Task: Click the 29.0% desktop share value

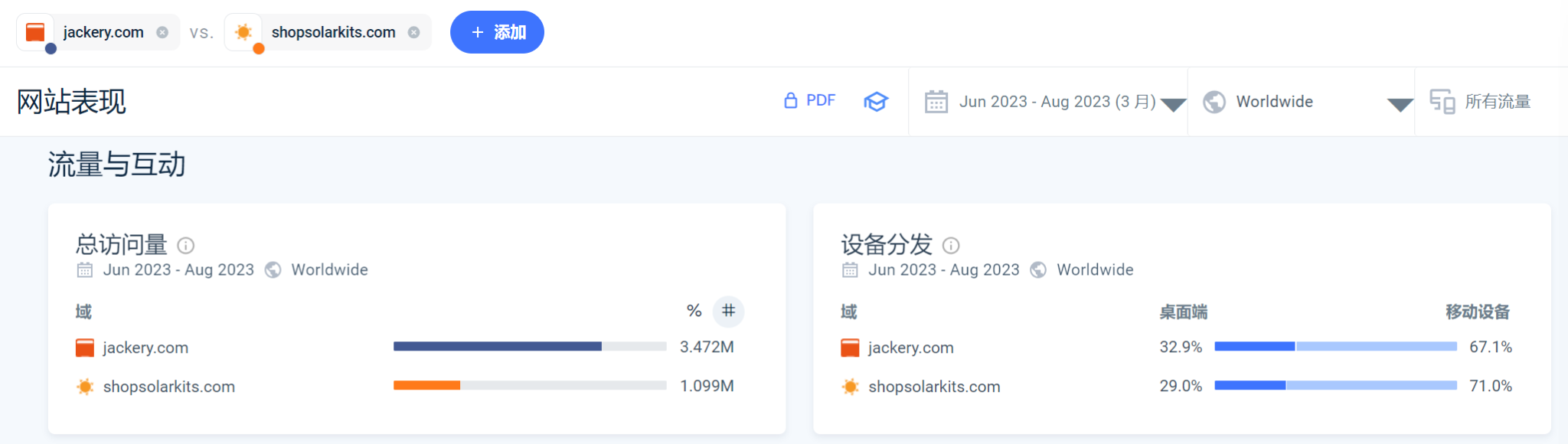Action: [x=1181, y=386]
